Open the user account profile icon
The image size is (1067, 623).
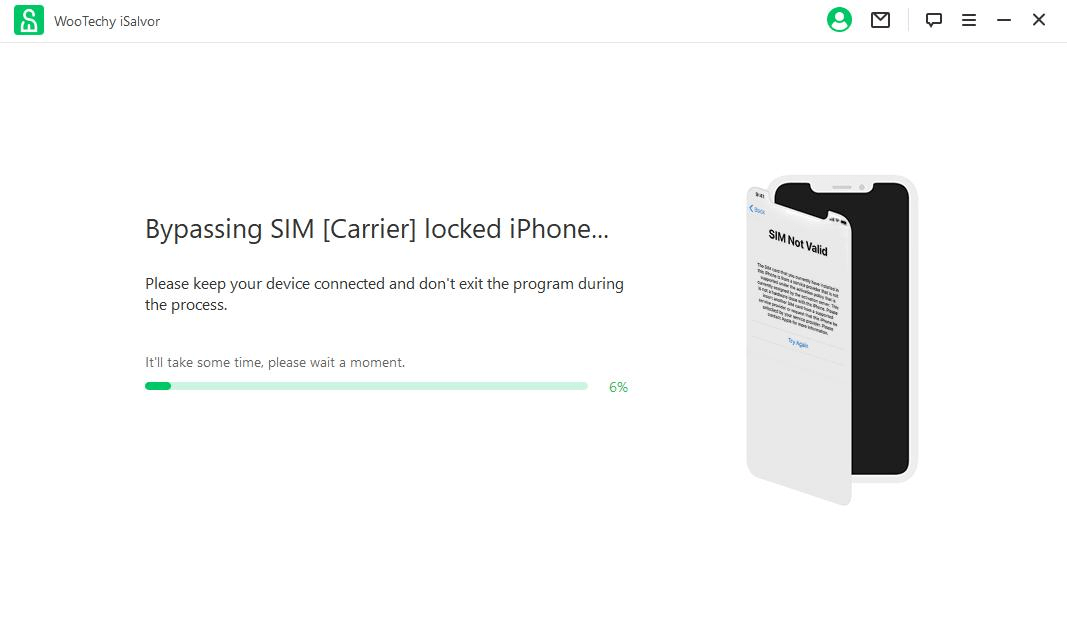[839, 20]
